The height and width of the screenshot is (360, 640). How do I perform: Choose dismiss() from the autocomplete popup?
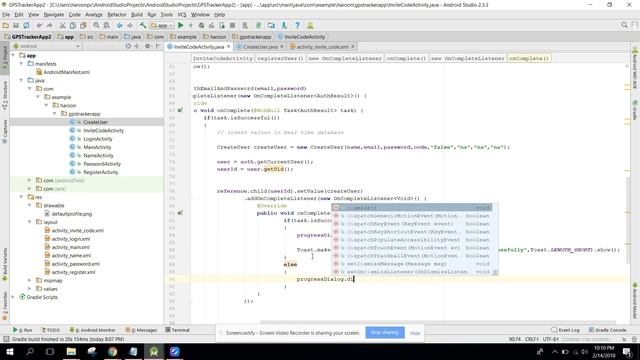pyautogui.click(x=412, y=208)
